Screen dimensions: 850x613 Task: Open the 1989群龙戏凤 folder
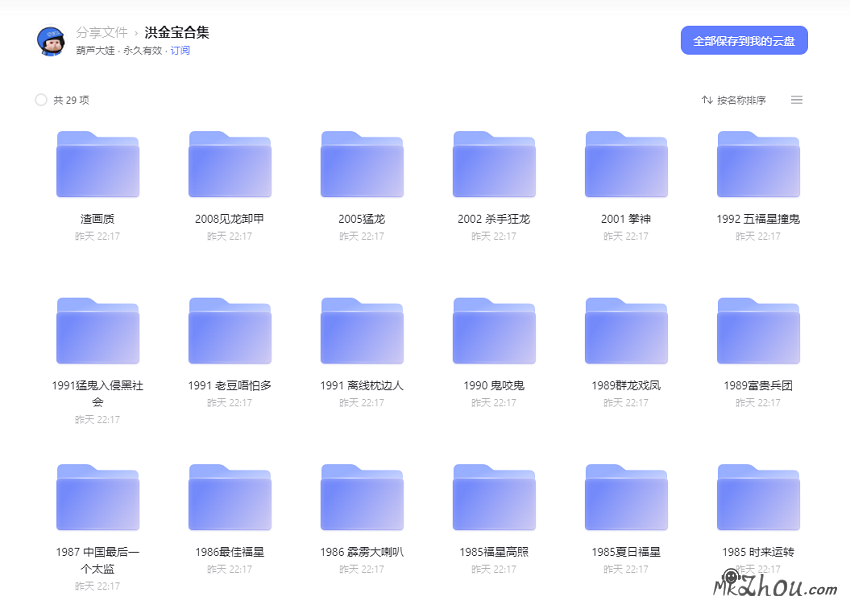(x=626, y=331)
